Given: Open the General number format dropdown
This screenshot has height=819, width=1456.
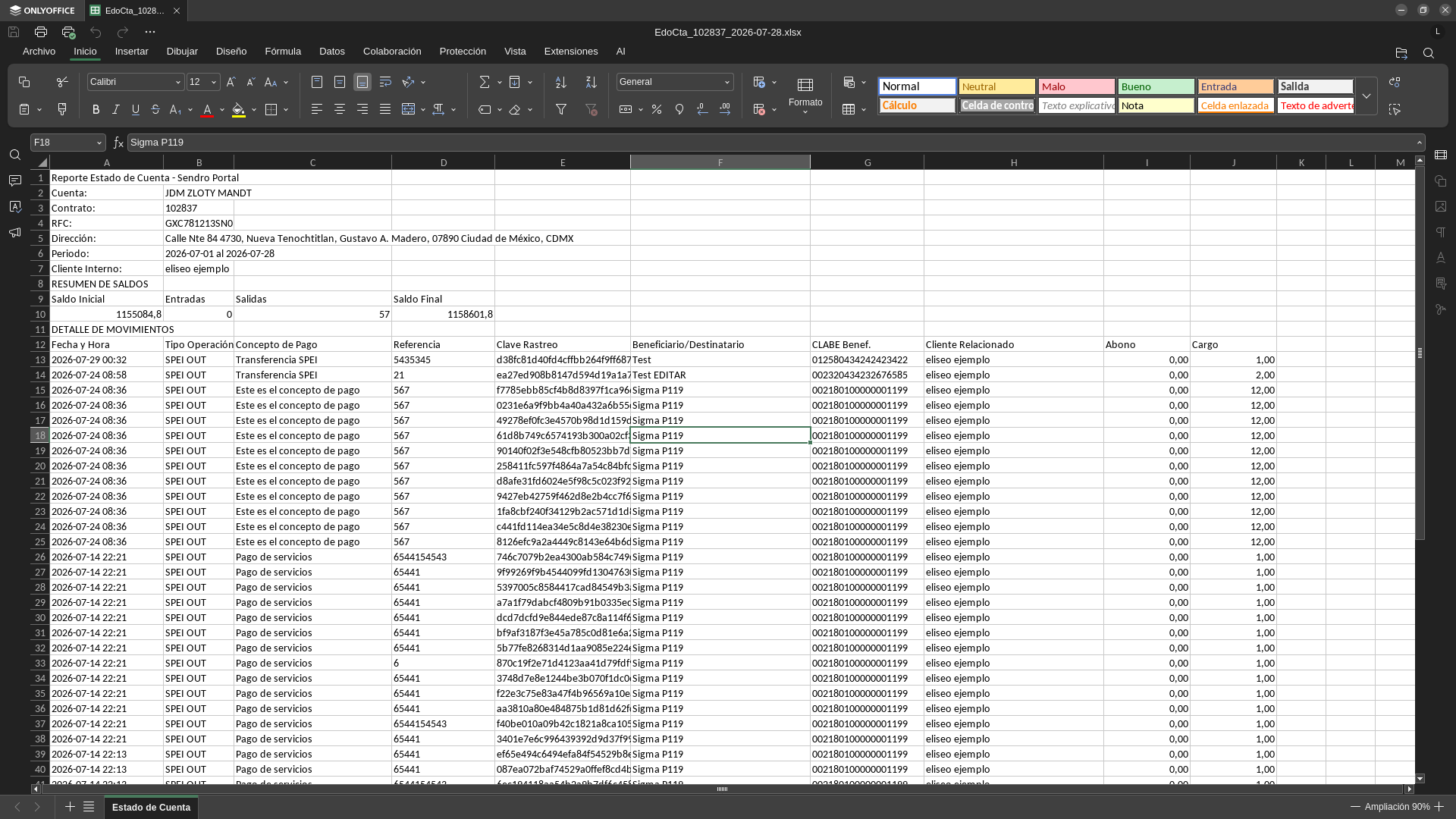Looking at the screenshot, I should (x=727, y=82).
